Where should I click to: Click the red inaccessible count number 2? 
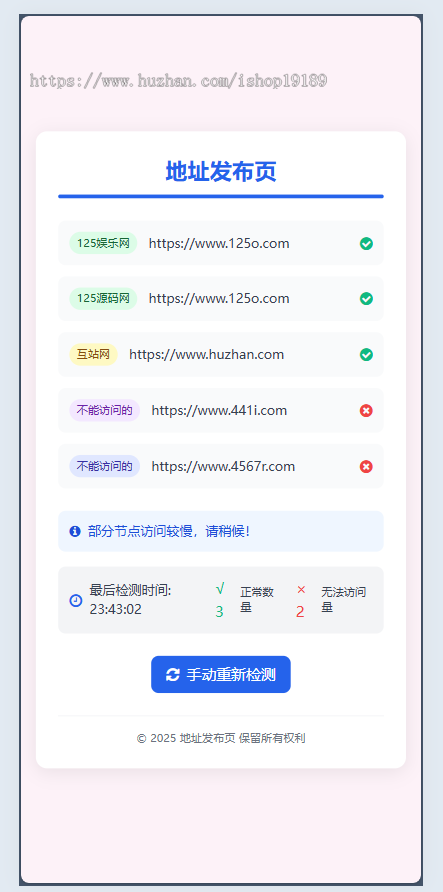[x=300, y=612]
